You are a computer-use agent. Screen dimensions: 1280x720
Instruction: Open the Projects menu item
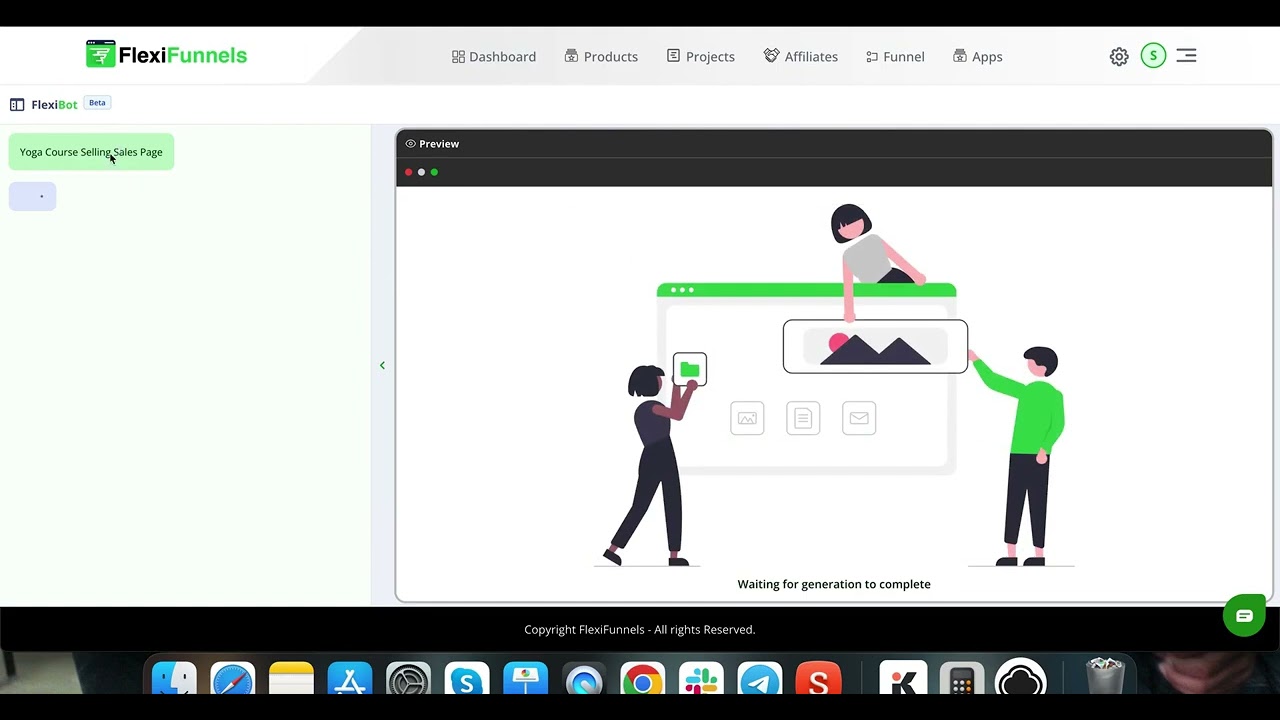701,57
